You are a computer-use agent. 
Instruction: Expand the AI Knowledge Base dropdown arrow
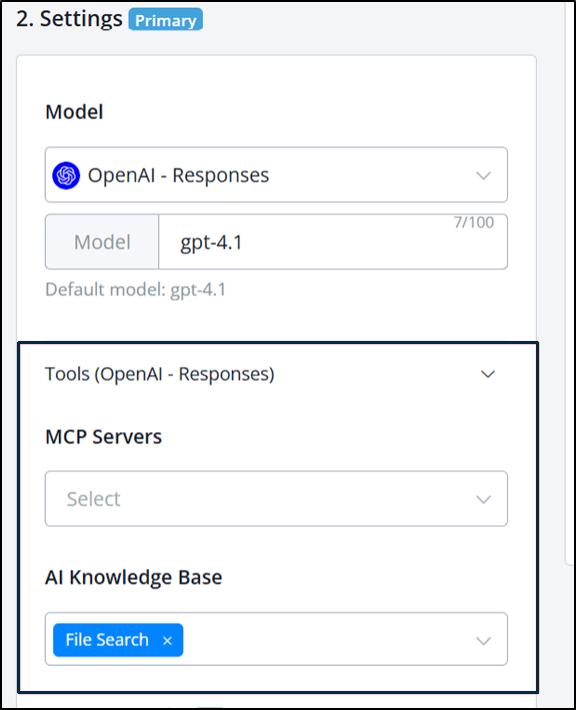pos(484,641)
